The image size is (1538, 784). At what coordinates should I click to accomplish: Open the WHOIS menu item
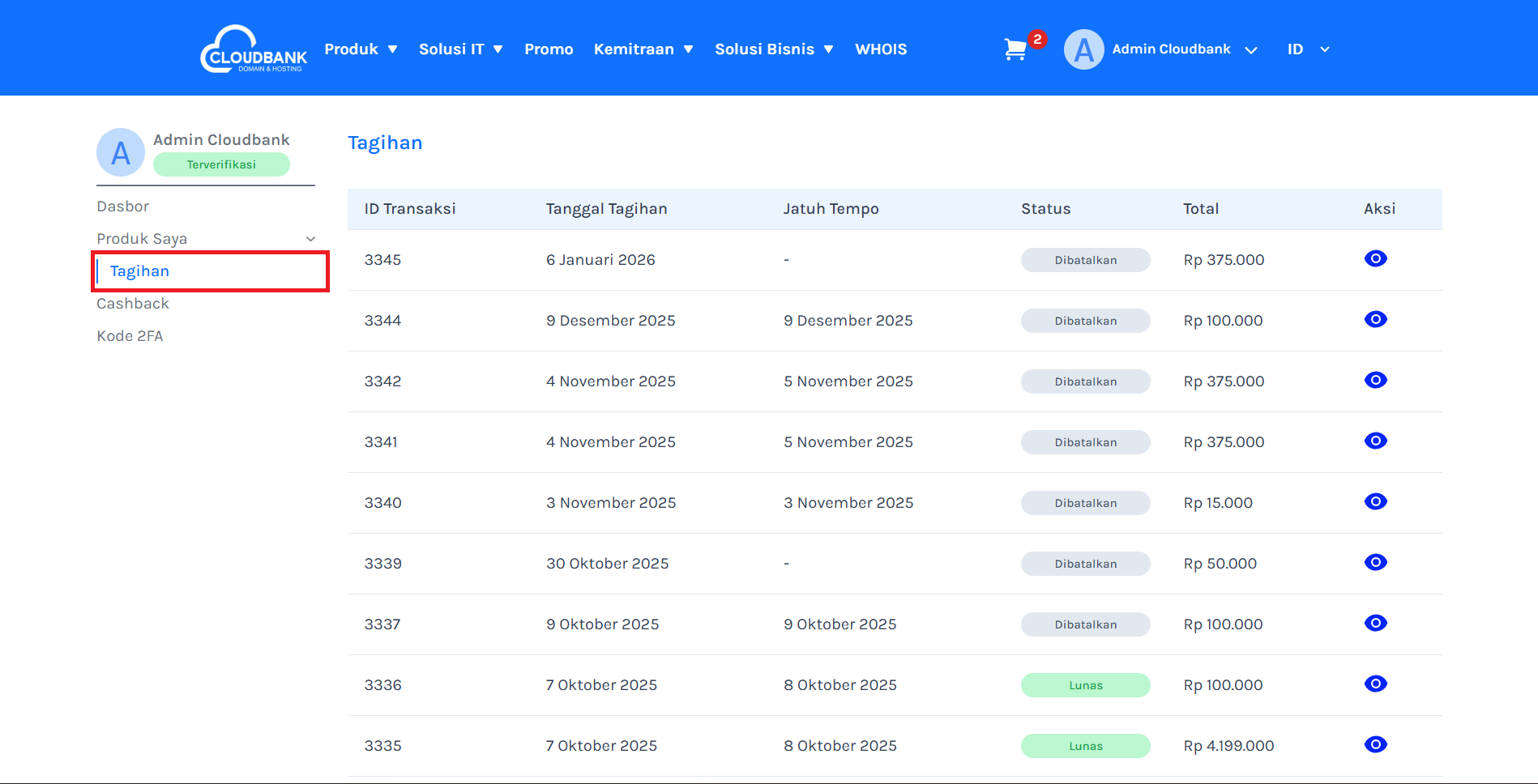(881, 49)
